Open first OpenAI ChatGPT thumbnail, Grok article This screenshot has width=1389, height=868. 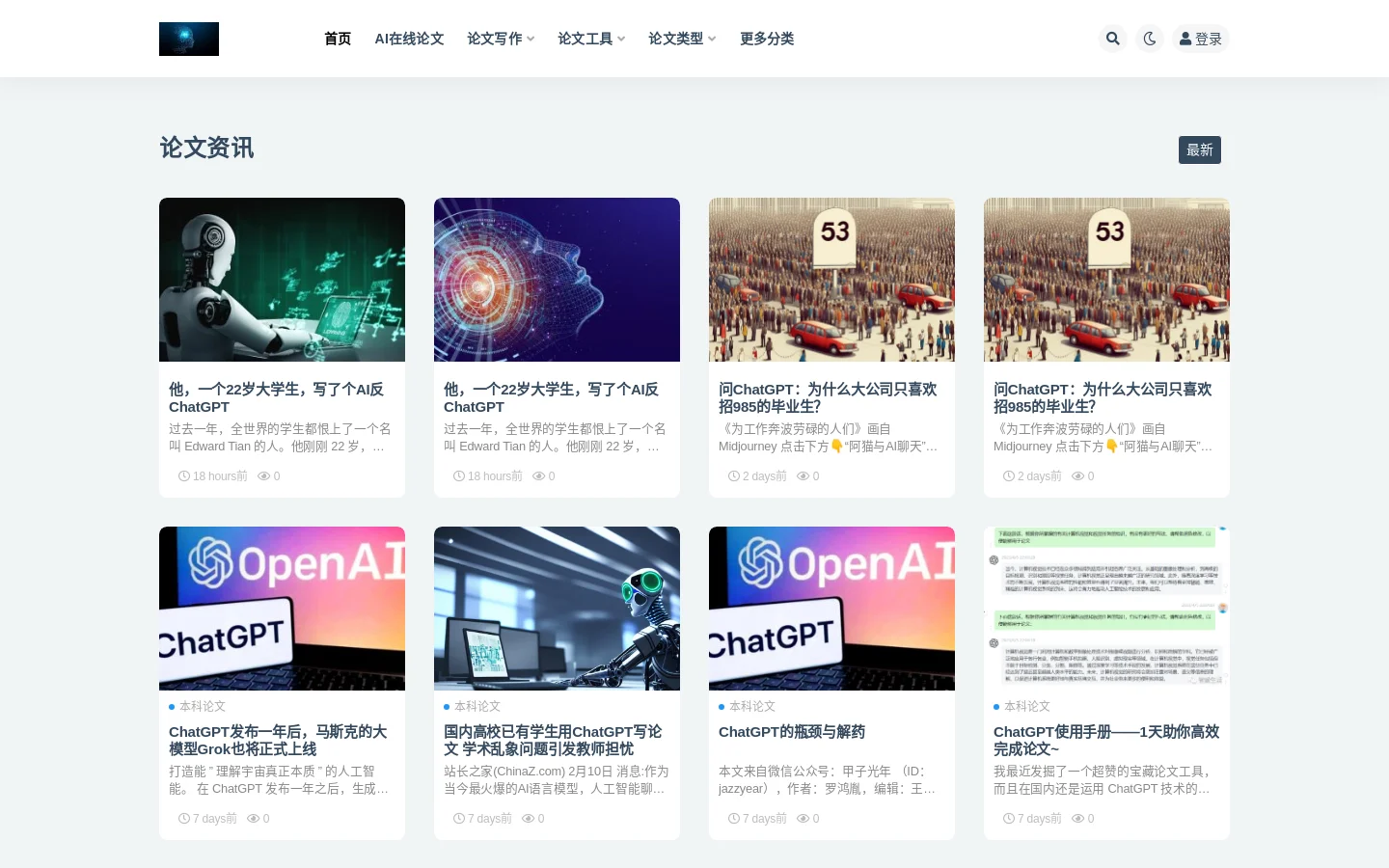point(282,609)
